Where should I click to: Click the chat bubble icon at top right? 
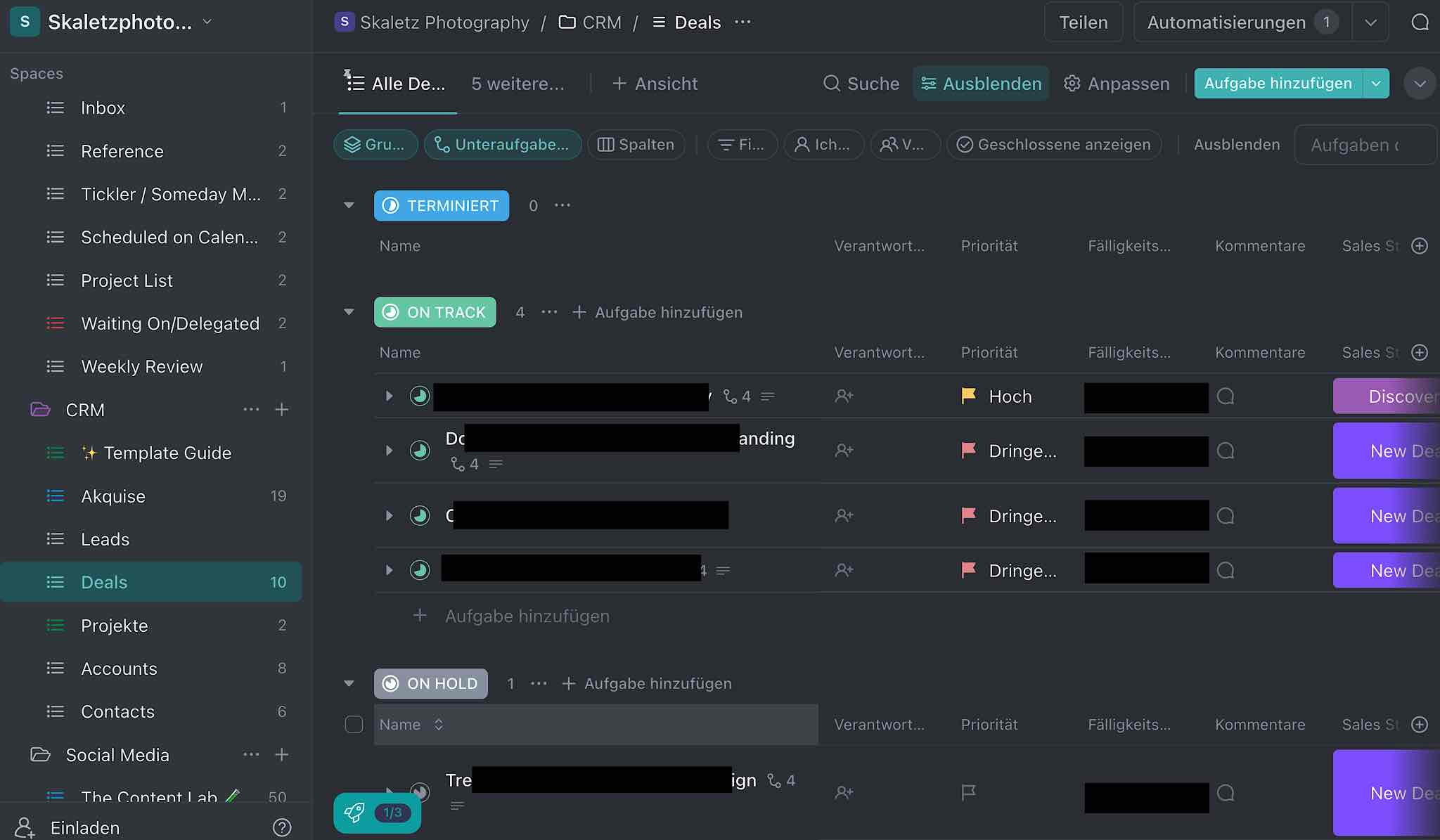[1420, 22]
